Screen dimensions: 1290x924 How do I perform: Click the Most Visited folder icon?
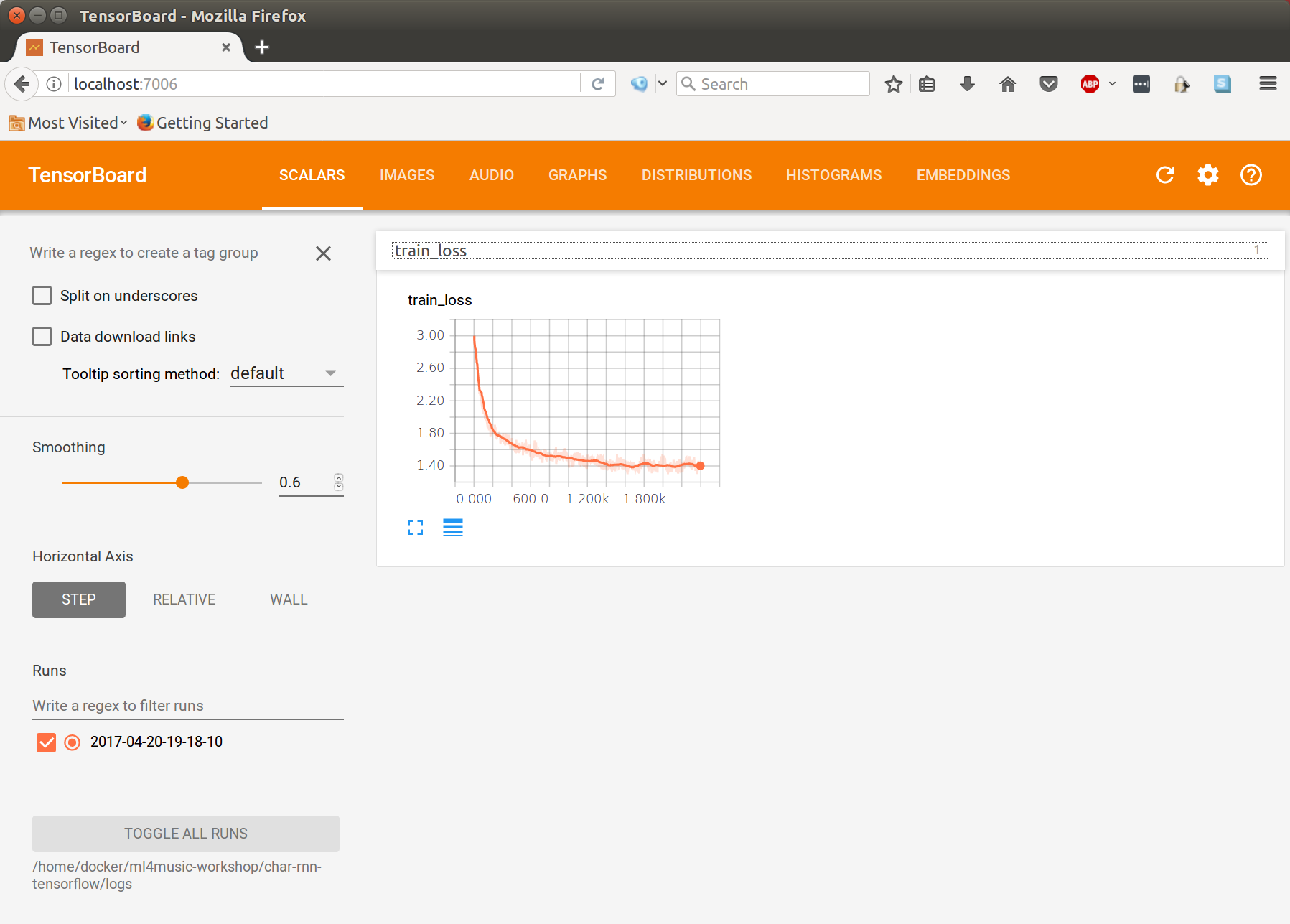coord(17,123)
